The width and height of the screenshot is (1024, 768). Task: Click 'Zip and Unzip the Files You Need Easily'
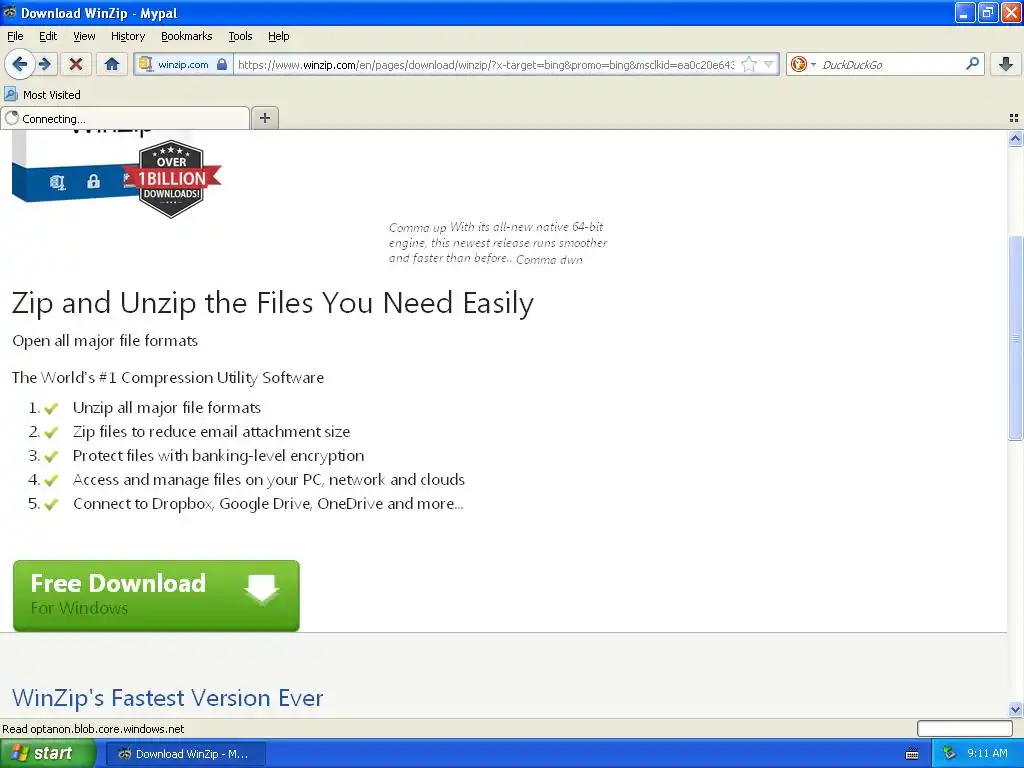point(273,303)
